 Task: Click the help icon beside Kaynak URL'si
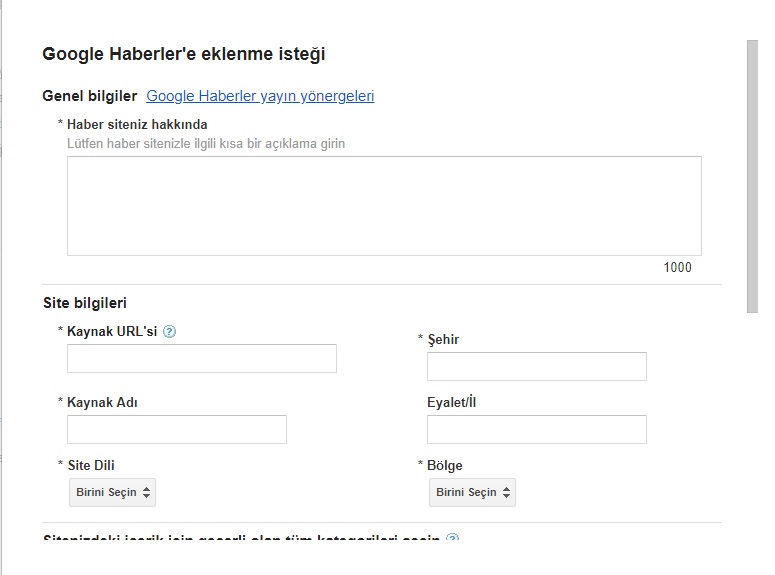169,332
